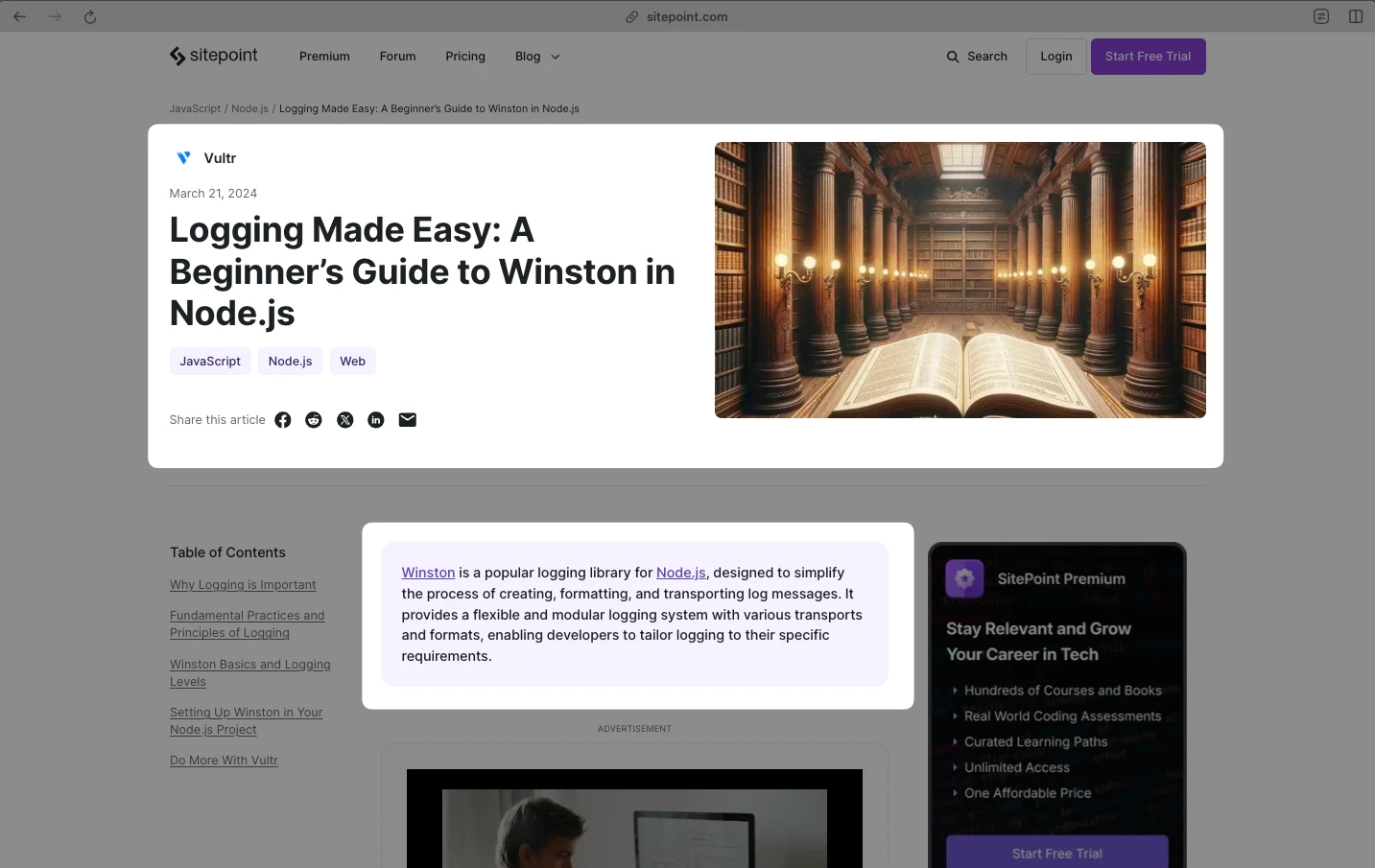Click 'One Affordable Price' bullet
This screenshot has width=1375, height=868.
(x=1028, y=793)
